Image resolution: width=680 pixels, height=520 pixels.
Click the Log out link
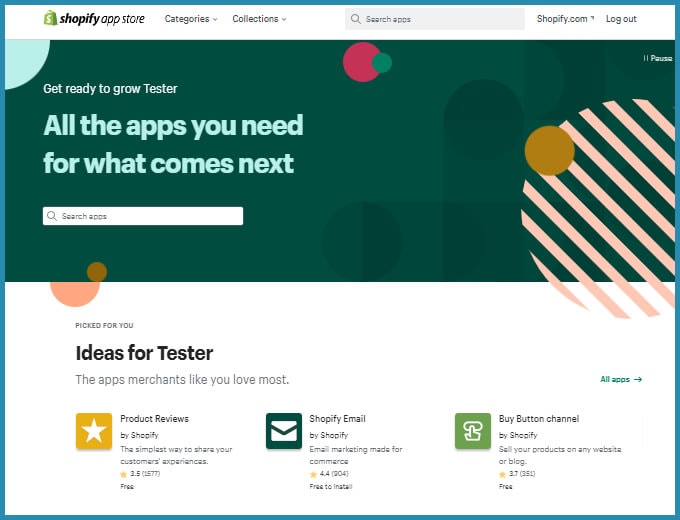tap(621, 19)
